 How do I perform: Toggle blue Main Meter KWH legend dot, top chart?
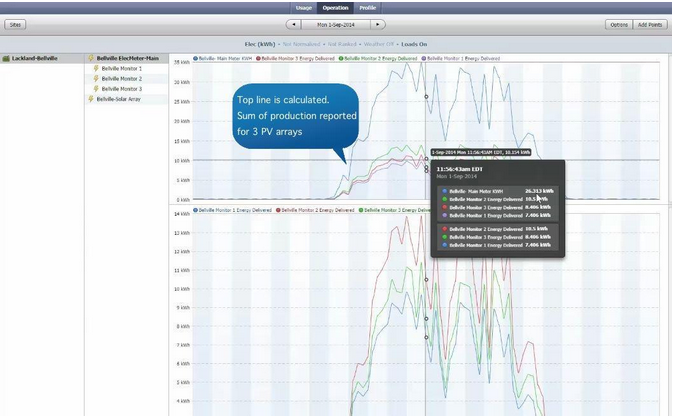coord(195,58)
